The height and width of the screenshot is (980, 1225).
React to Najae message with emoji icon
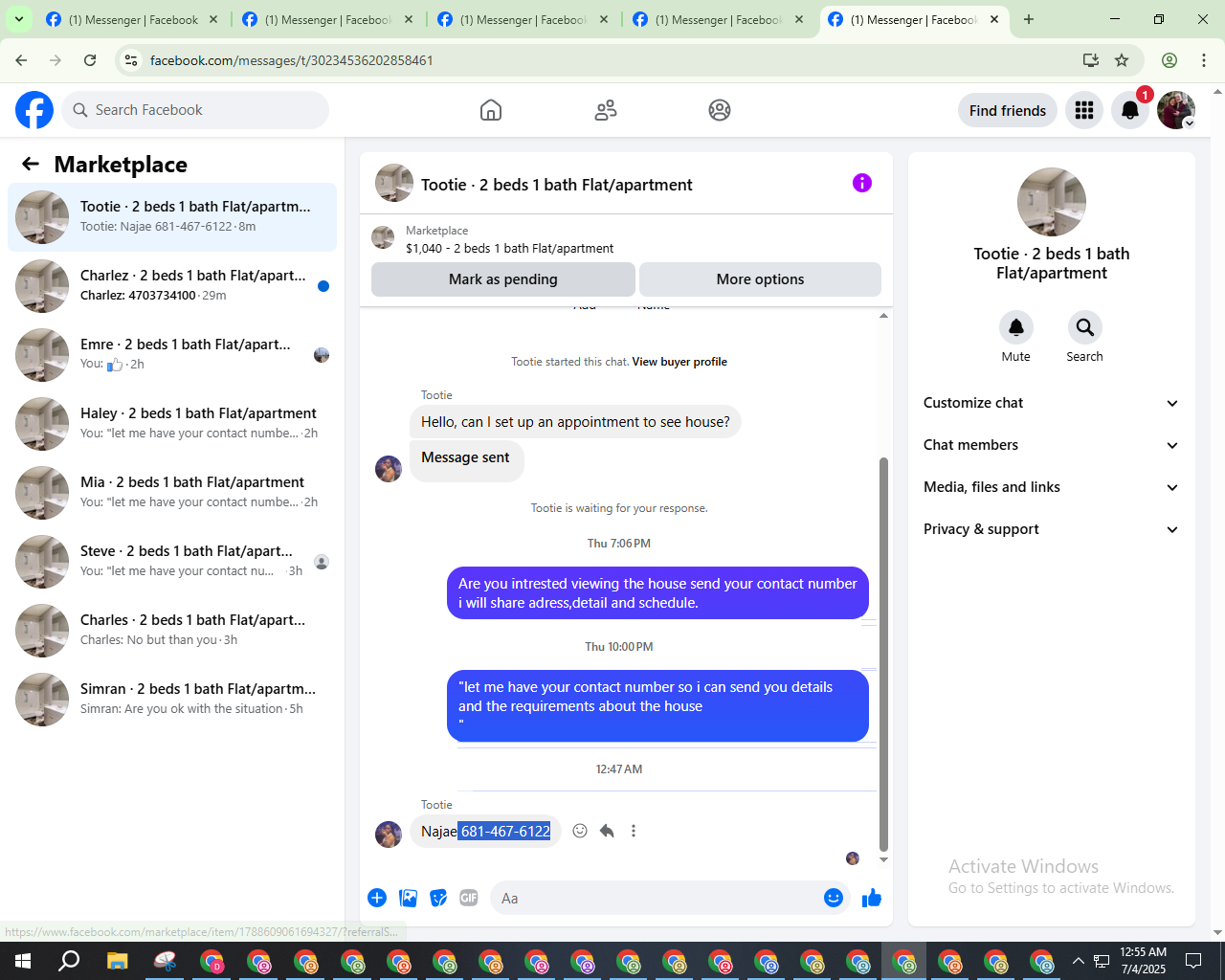[580, 831]
